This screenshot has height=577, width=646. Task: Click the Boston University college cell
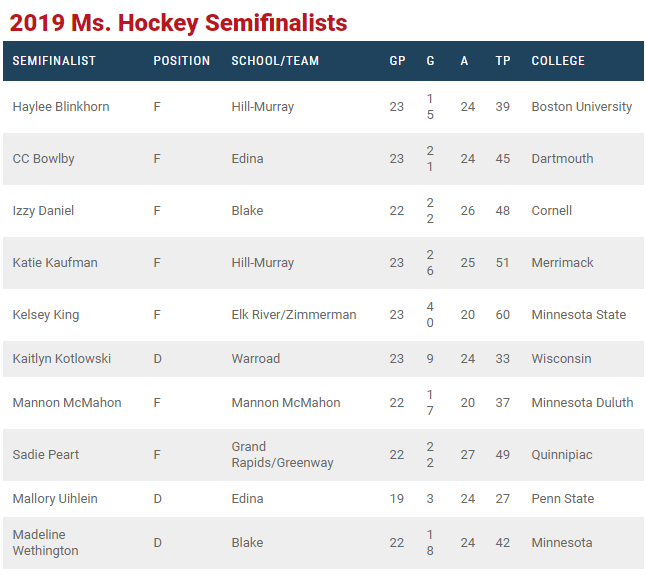tap(581, 107)
